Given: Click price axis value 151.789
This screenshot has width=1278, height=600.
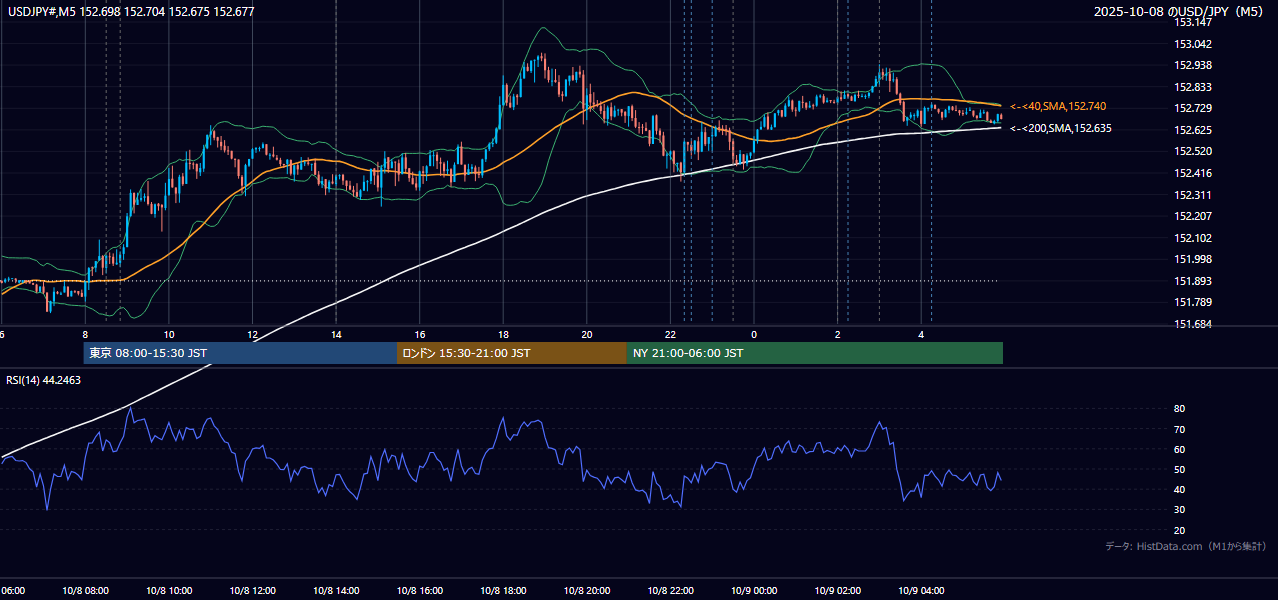Looking at the screenshot, I should [x=1193, y=302].
